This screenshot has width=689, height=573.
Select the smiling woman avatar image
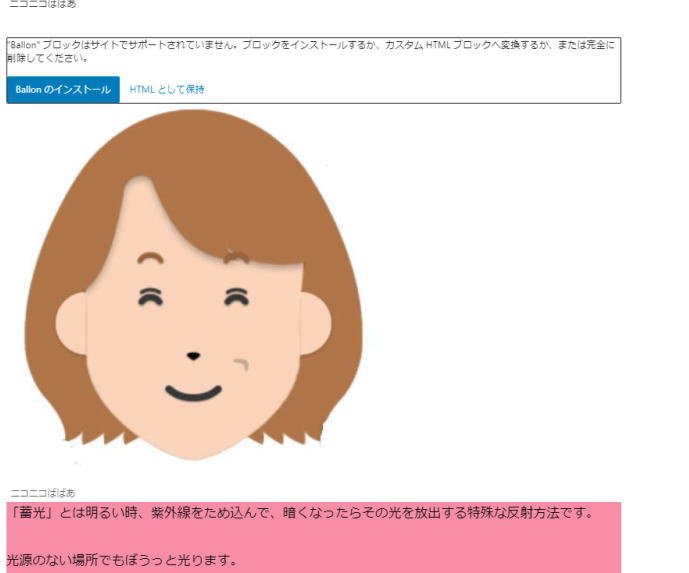tap(193, 285)
